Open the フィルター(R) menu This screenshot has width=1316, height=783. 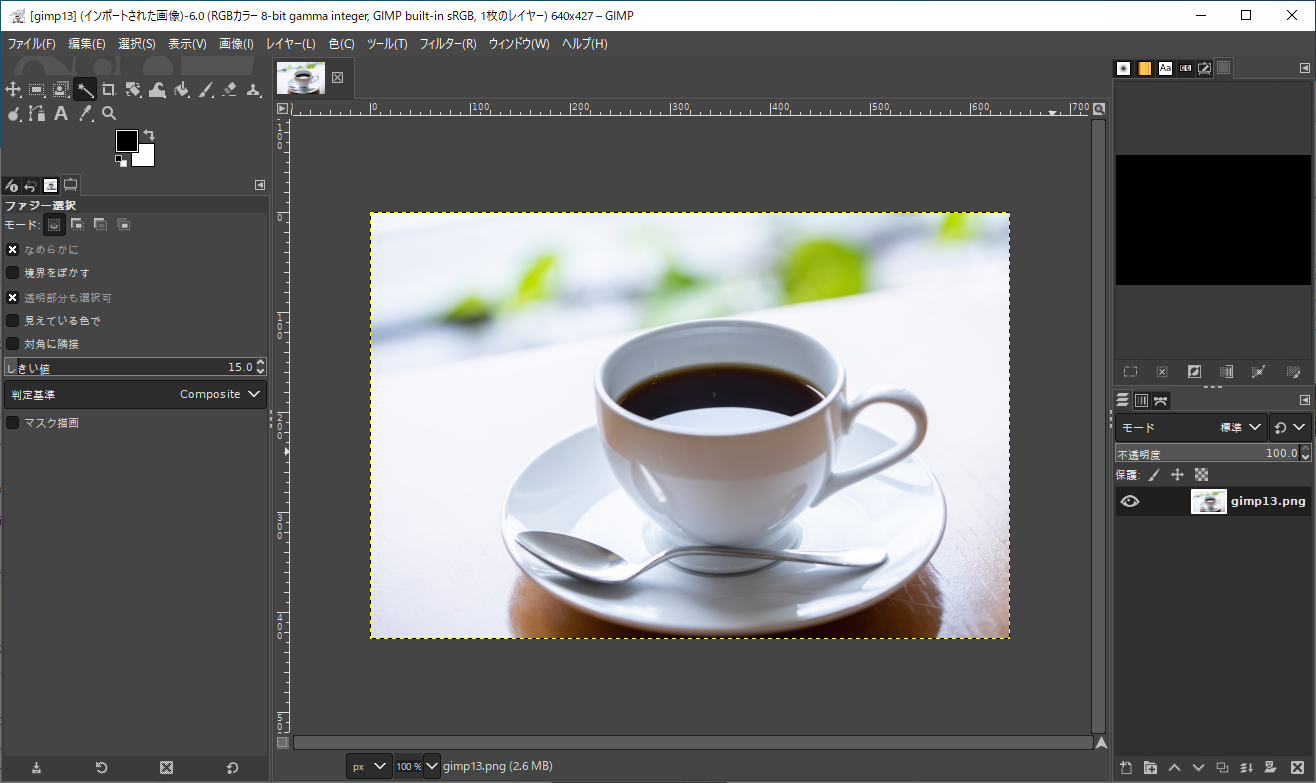(447, 44)
